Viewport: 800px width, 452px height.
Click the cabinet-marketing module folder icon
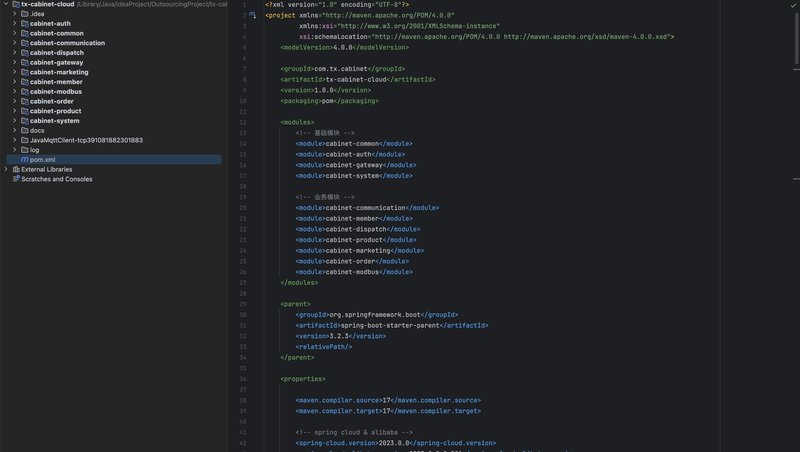24,72
